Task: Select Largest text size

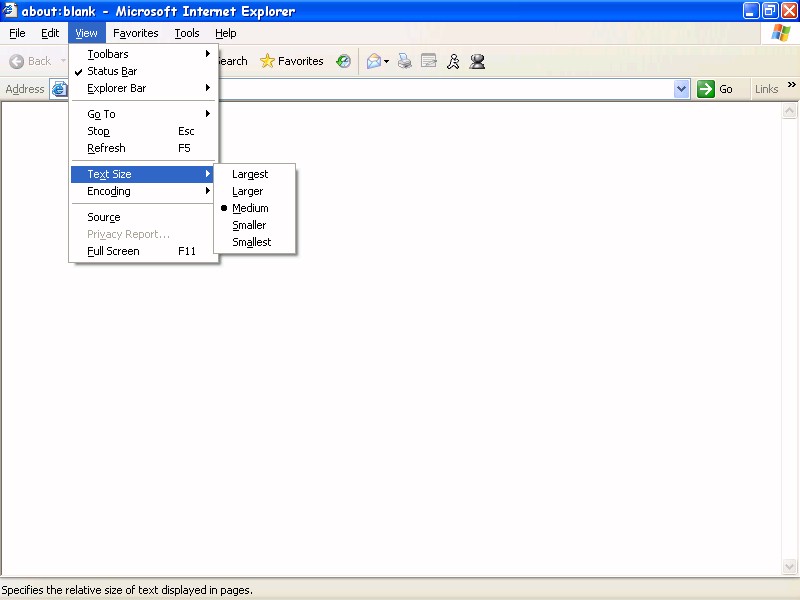Action: click(255, 174)
